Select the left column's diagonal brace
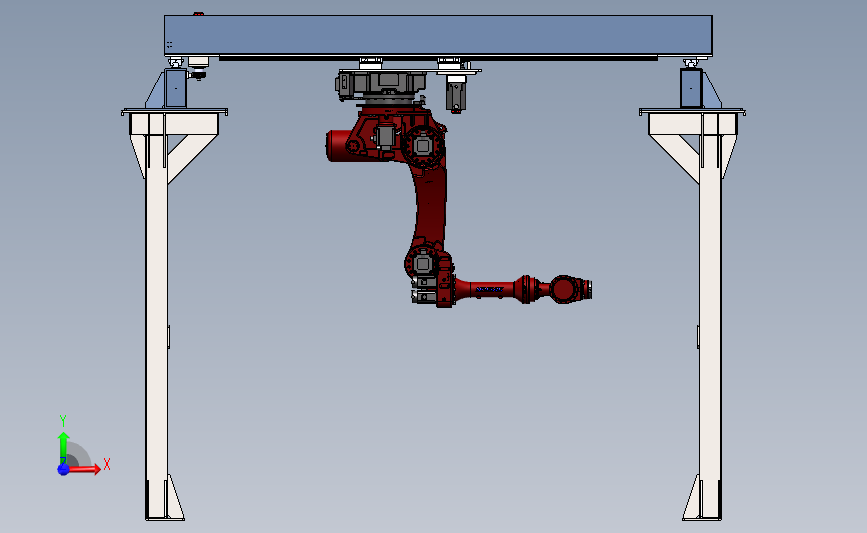867x533 pixels. (191, 157)
